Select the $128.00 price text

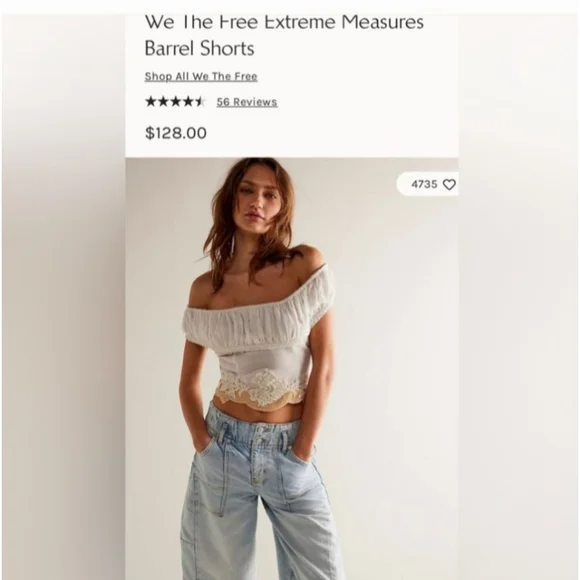click(x=176, y=133)
